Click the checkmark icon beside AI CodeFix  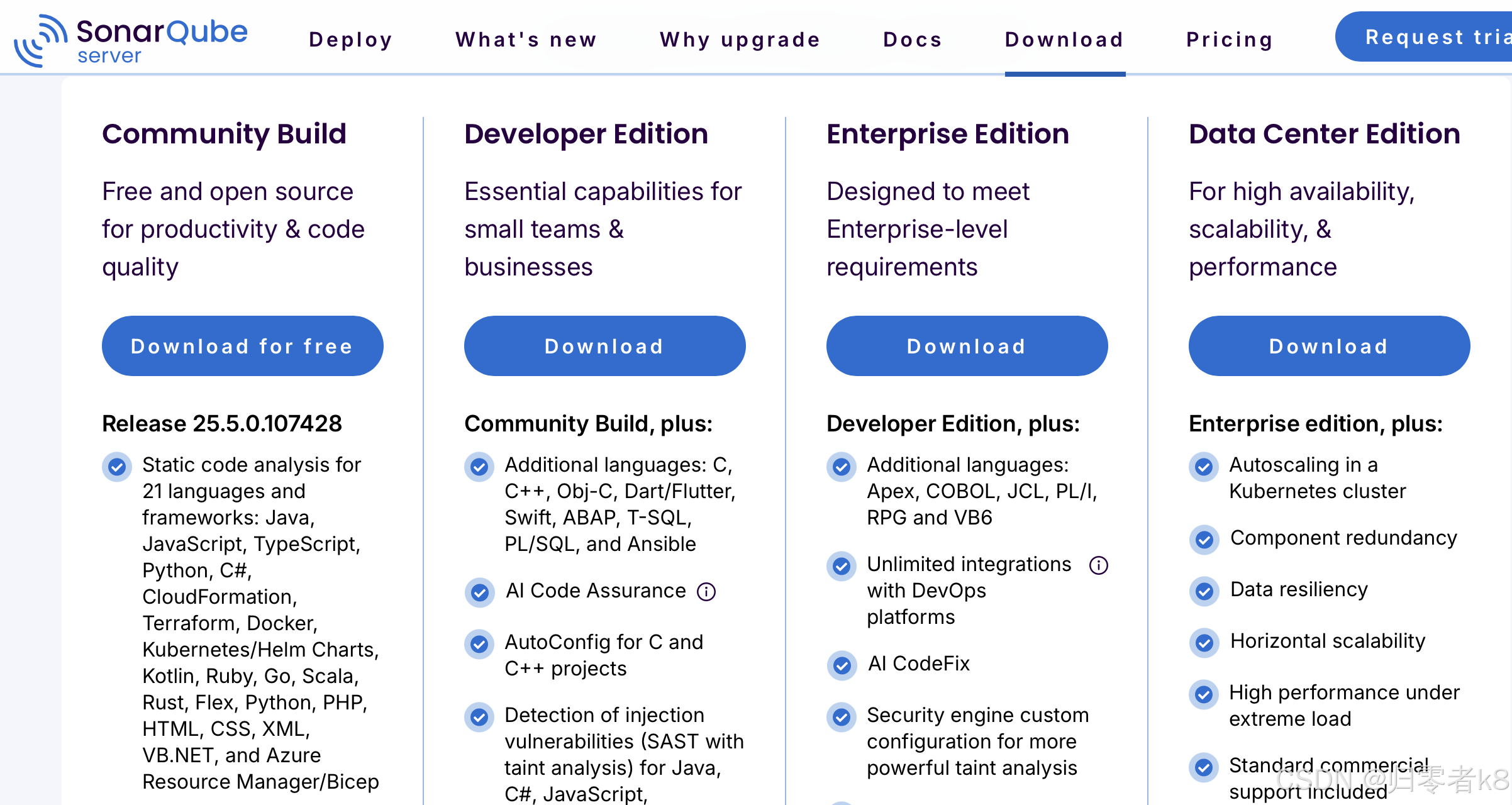click(842, 666)
